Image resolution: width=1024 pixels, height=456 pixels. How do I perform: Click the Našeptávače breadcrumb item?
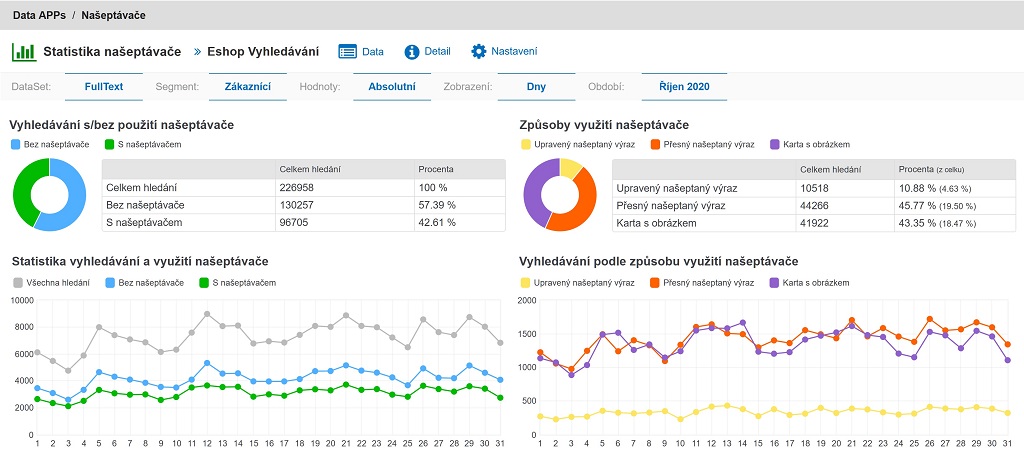tap(113, 15)
